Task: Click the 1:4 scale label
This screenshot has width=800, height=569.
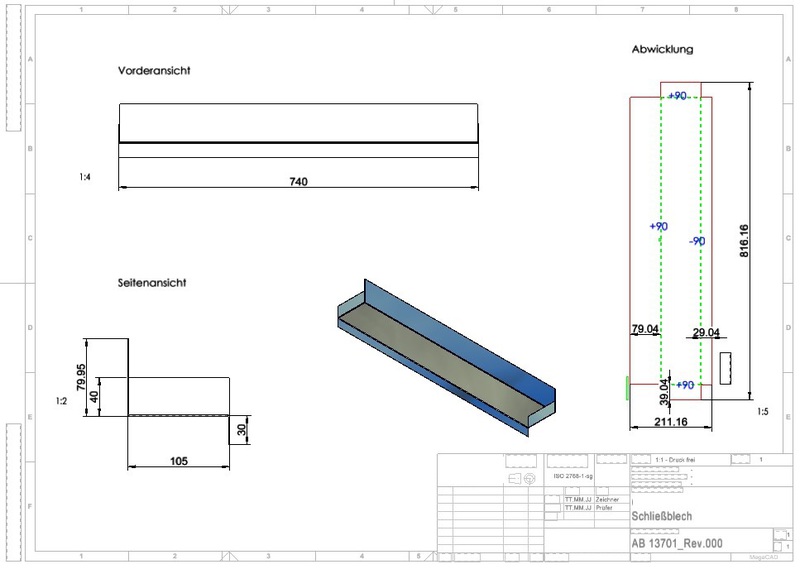Action: click(x=86, y=177)
